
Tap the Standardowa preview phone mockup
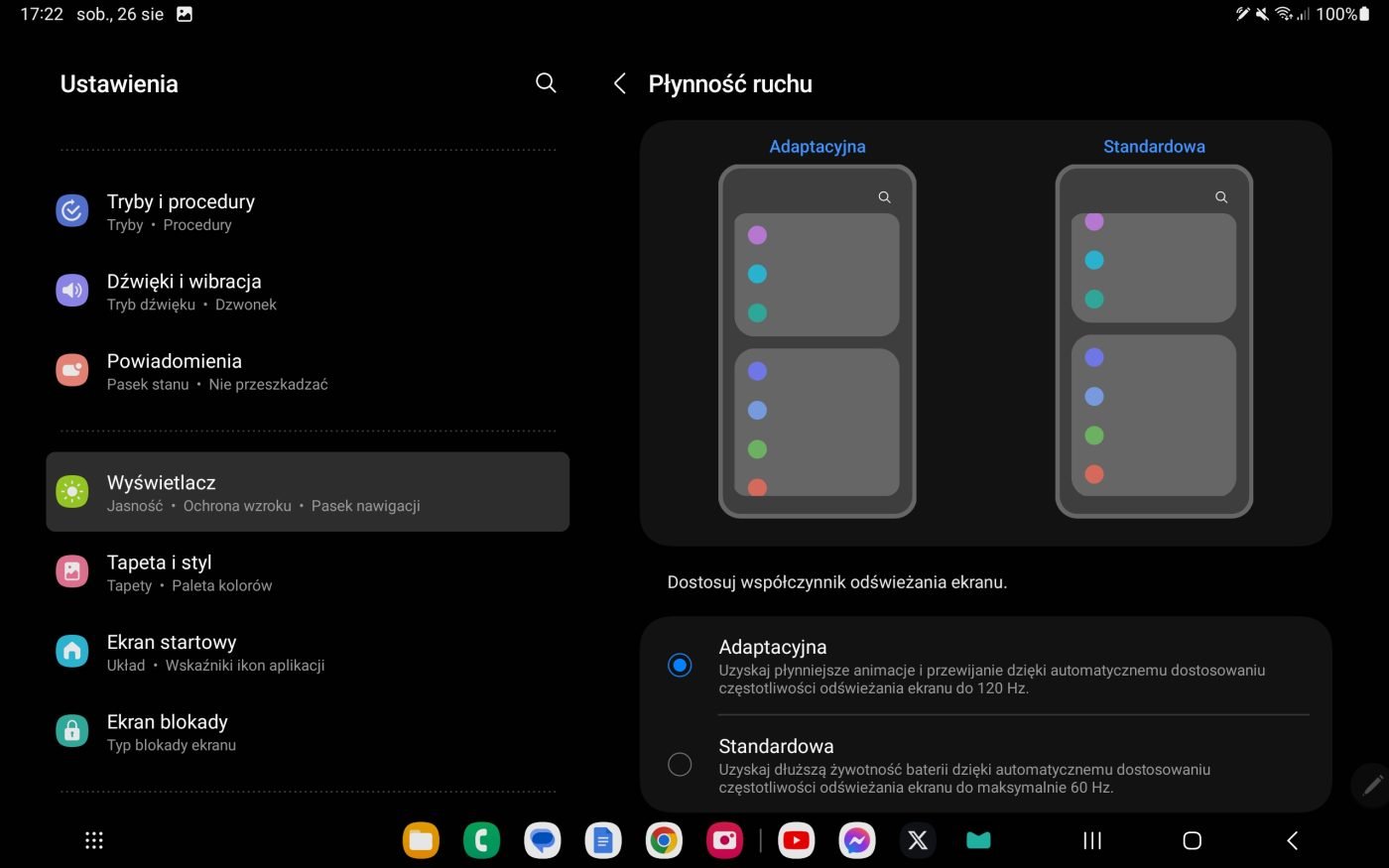pos(1154,341)
